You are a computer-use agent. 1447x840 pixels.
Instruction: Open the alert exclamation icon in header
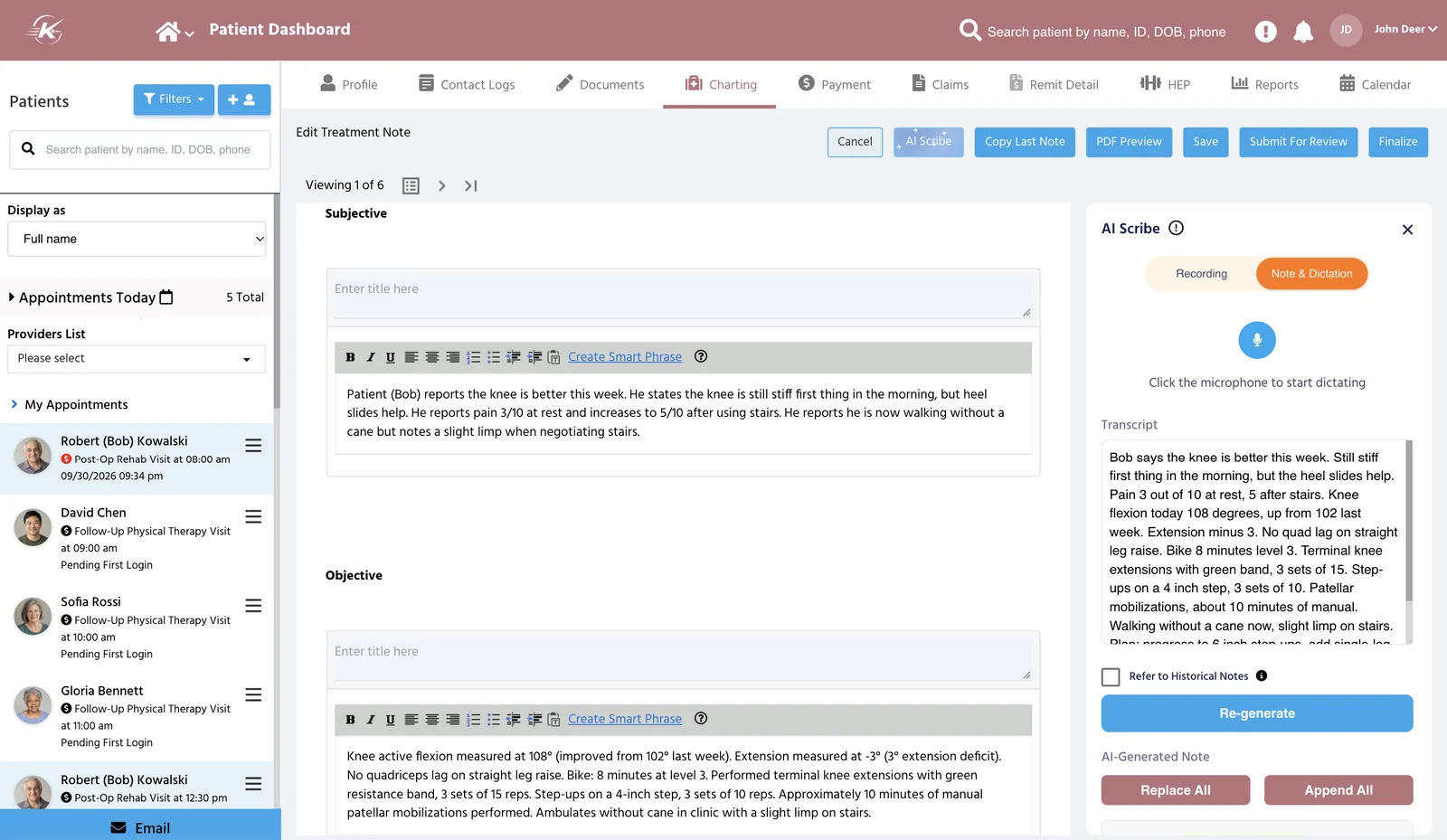tap(1265, 32)
